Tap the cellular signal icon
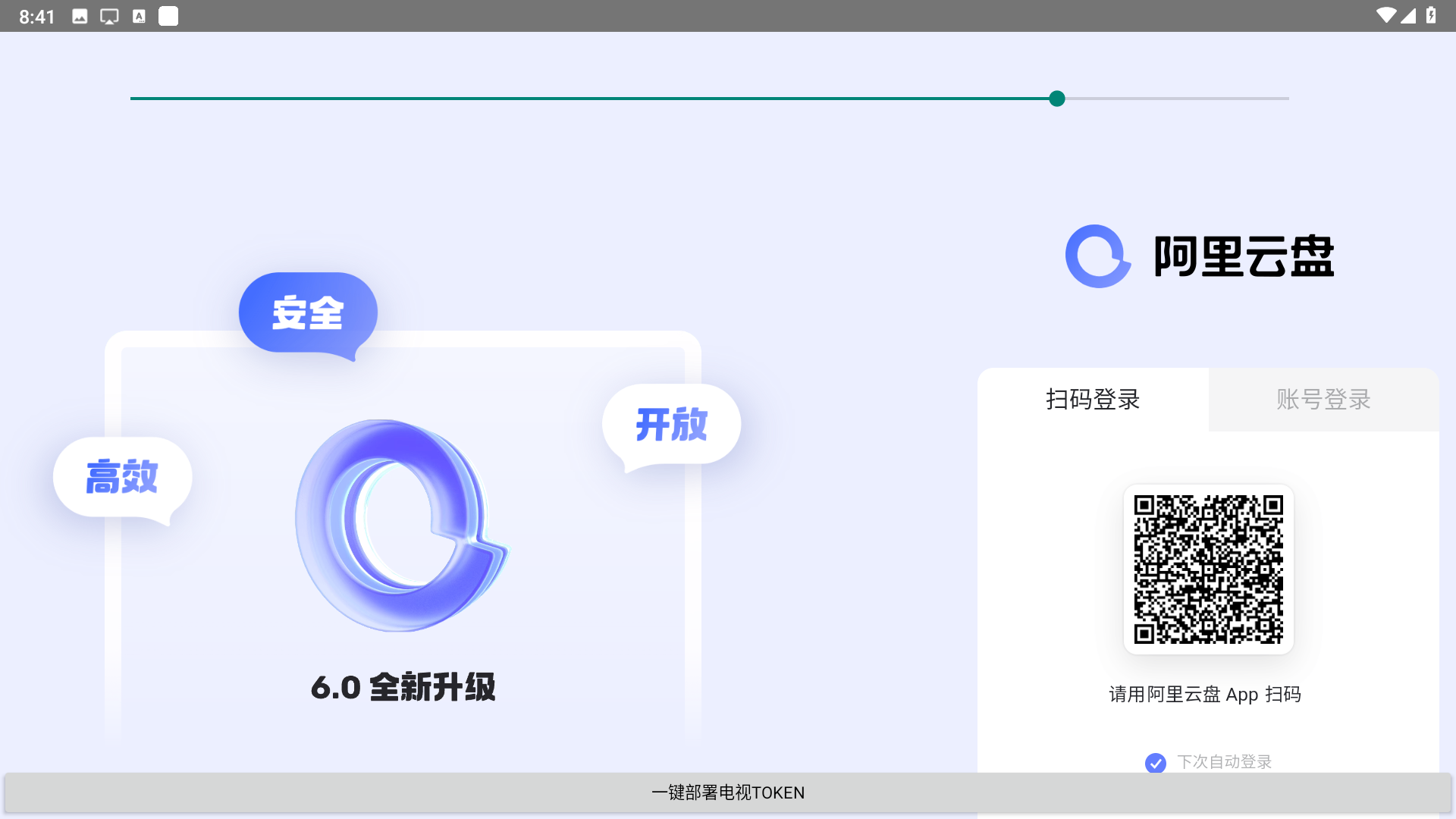The width and height of the screenshot is (1456, 819). [x=1408, y=16]
